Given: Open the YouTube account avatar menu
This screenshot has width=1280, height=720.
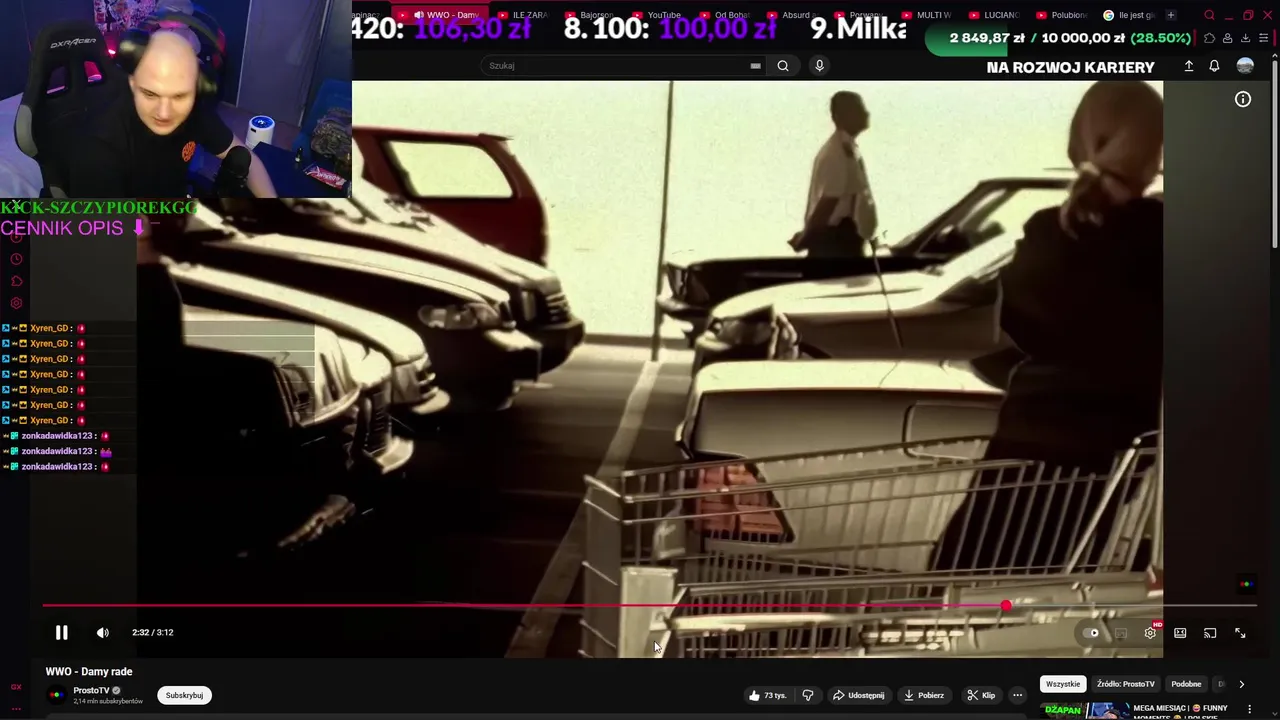Looking at the screenshot, I should [1245, 65].
